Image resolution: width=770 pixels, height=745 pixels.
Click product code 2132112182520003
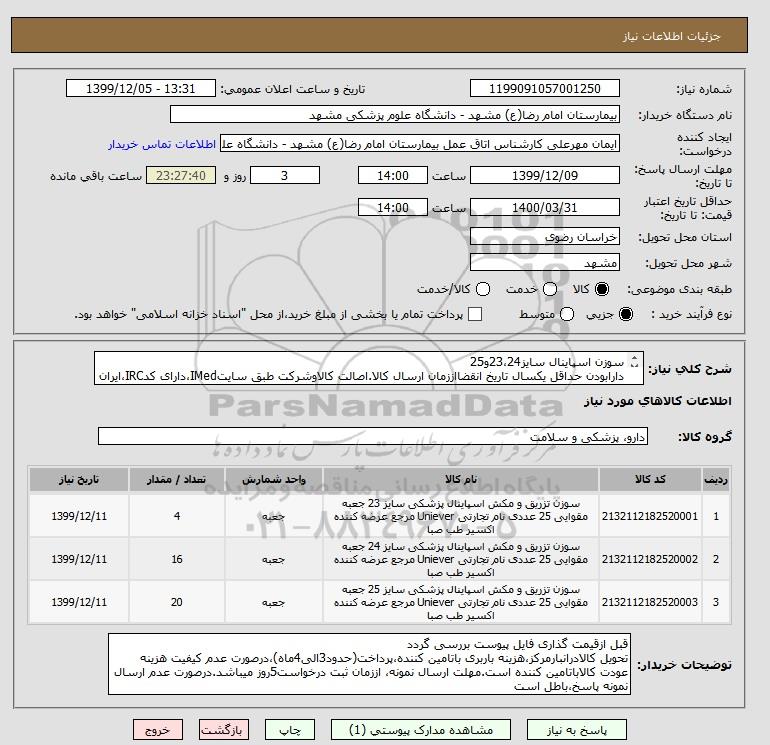650,602
